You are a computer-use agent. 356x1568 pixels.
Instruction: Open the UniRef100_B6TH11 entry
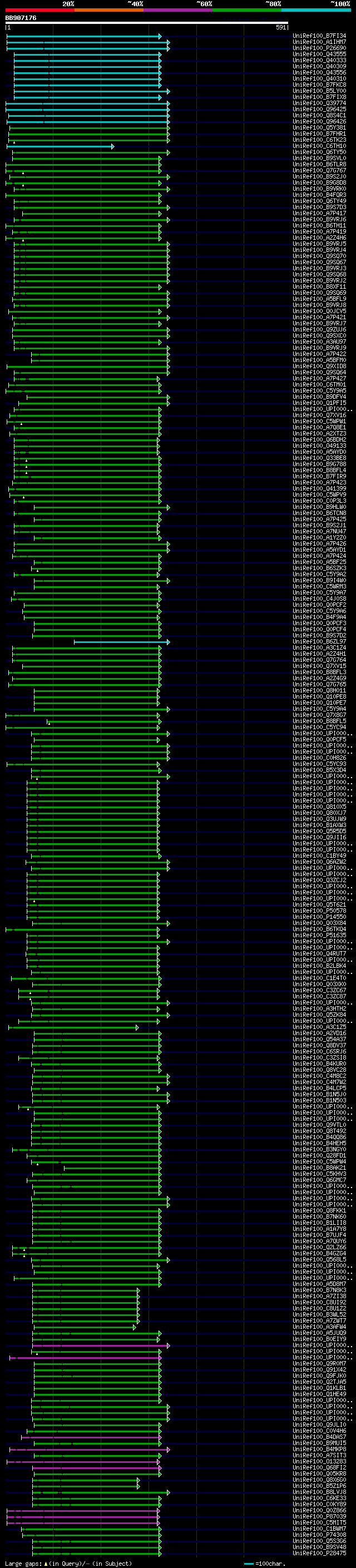point(319,225)
